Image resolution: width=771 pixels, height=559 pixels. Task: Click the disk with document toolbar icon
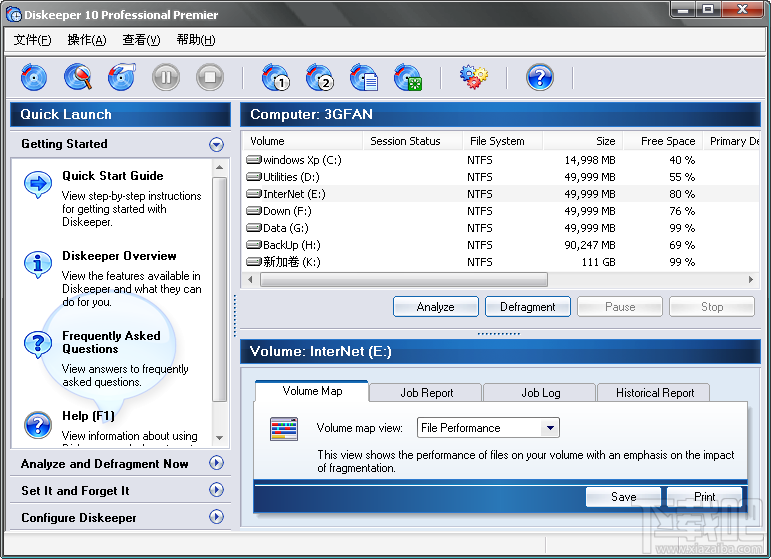point(364,77)
